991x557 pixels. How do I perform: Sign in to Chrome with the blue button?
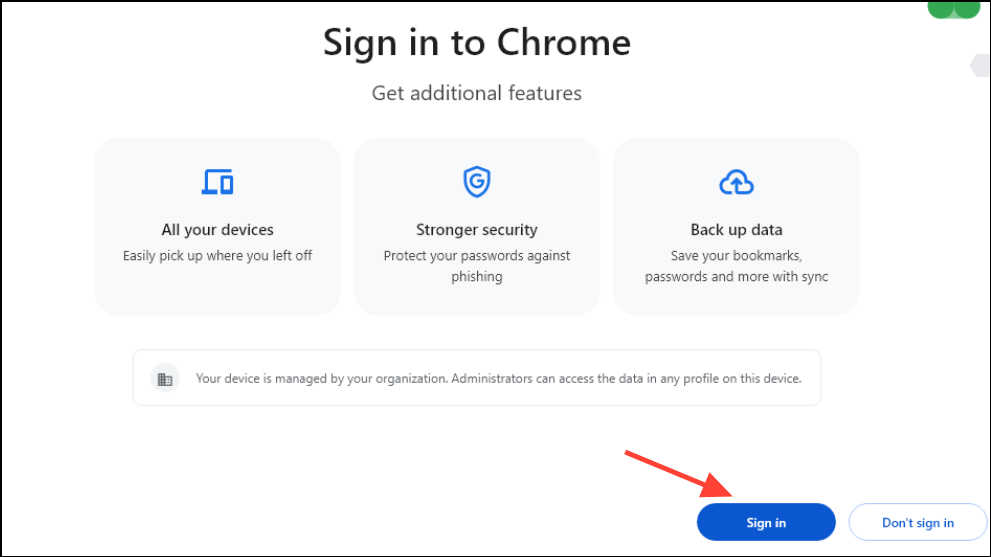point(766,522)
